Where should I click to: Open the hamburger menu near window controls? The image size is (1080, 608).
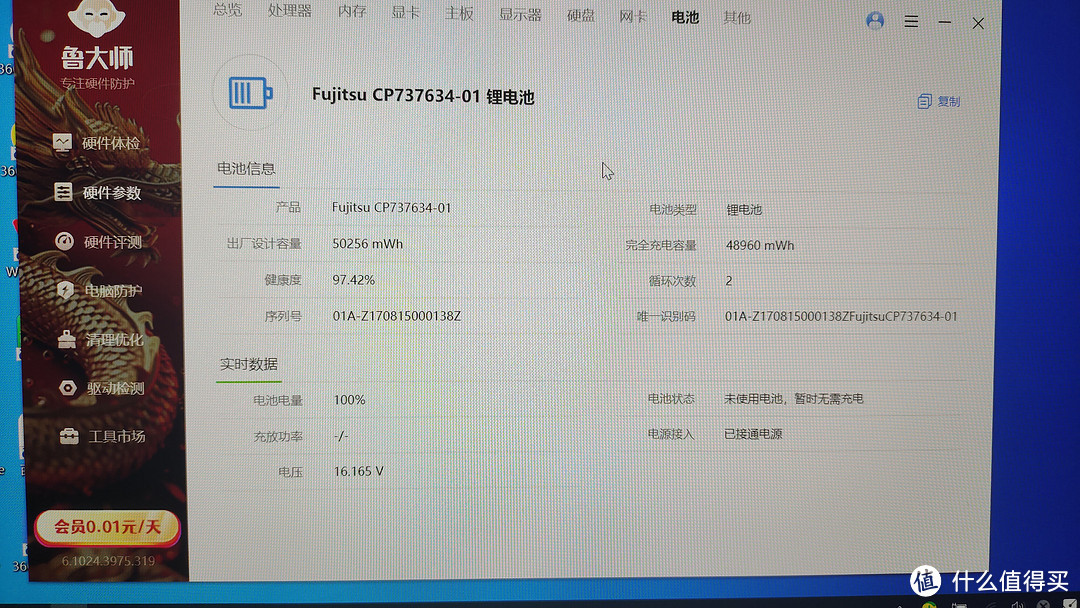911,21
